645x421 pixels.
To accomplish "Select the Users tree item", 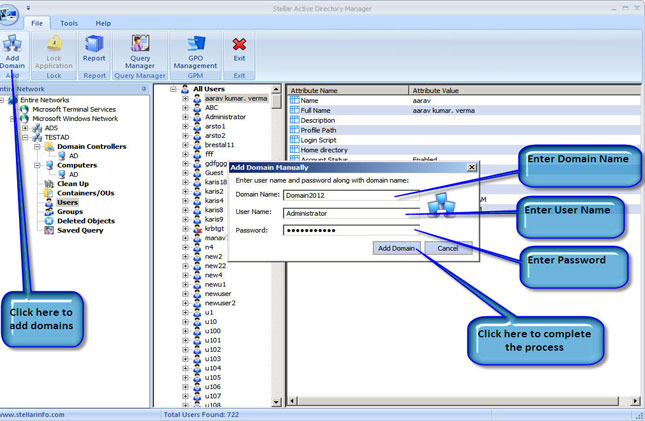I will click(67, 202).
